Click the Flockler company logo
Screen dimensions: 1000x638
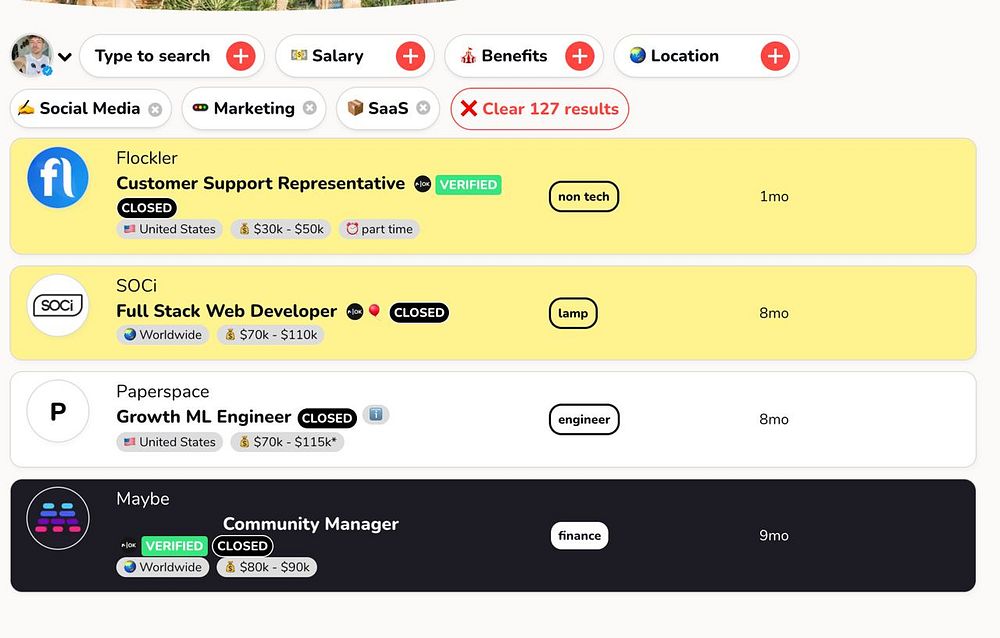point(58,177)
